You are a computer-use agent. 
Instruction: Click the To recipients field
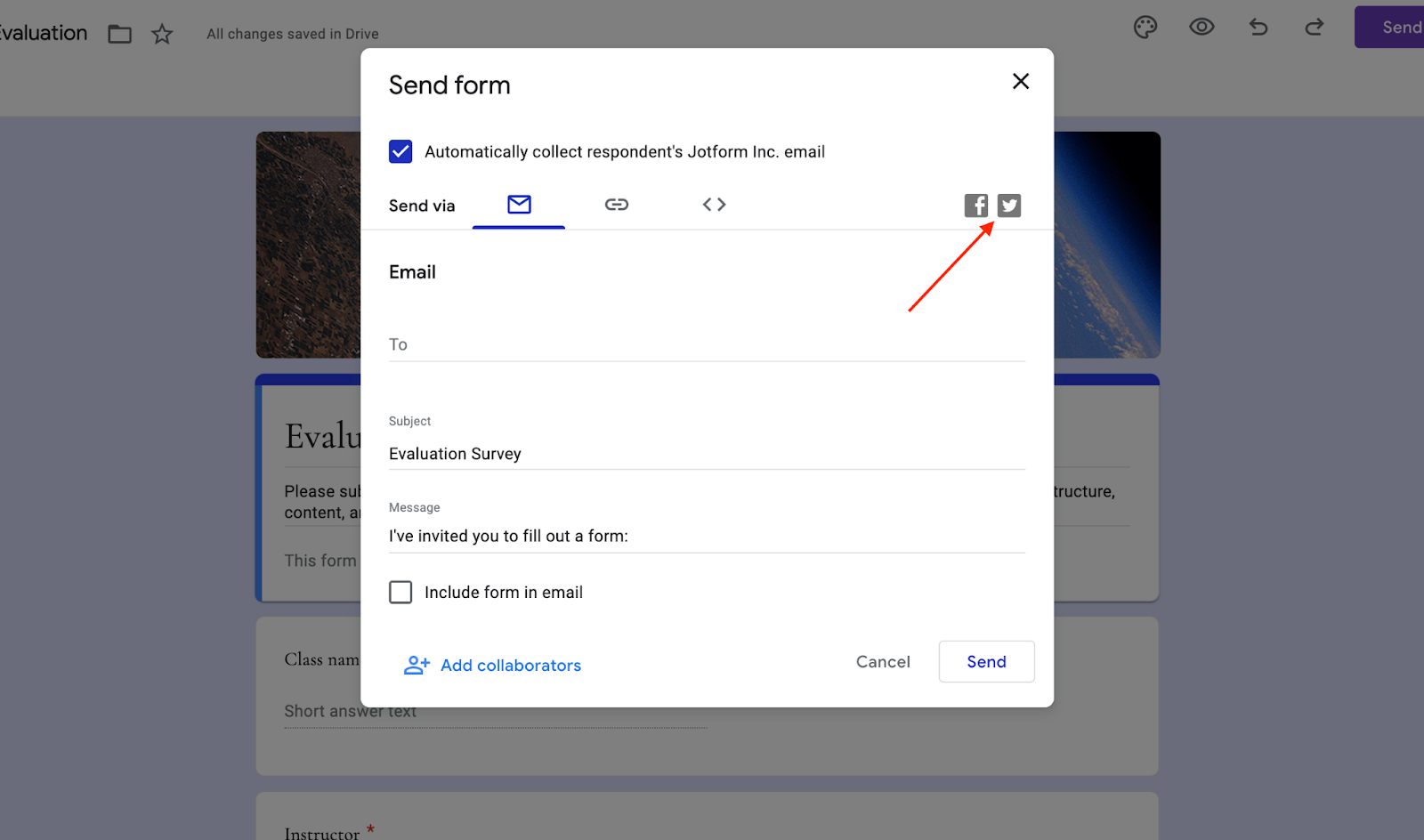[707, 344]
